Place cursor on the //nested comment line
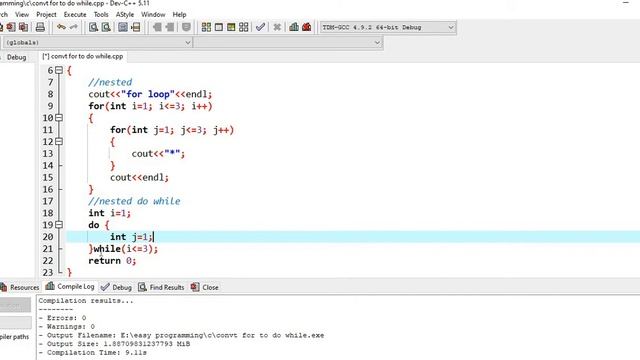This screenshot has height=360, width=640. click(x=110, y=82)
